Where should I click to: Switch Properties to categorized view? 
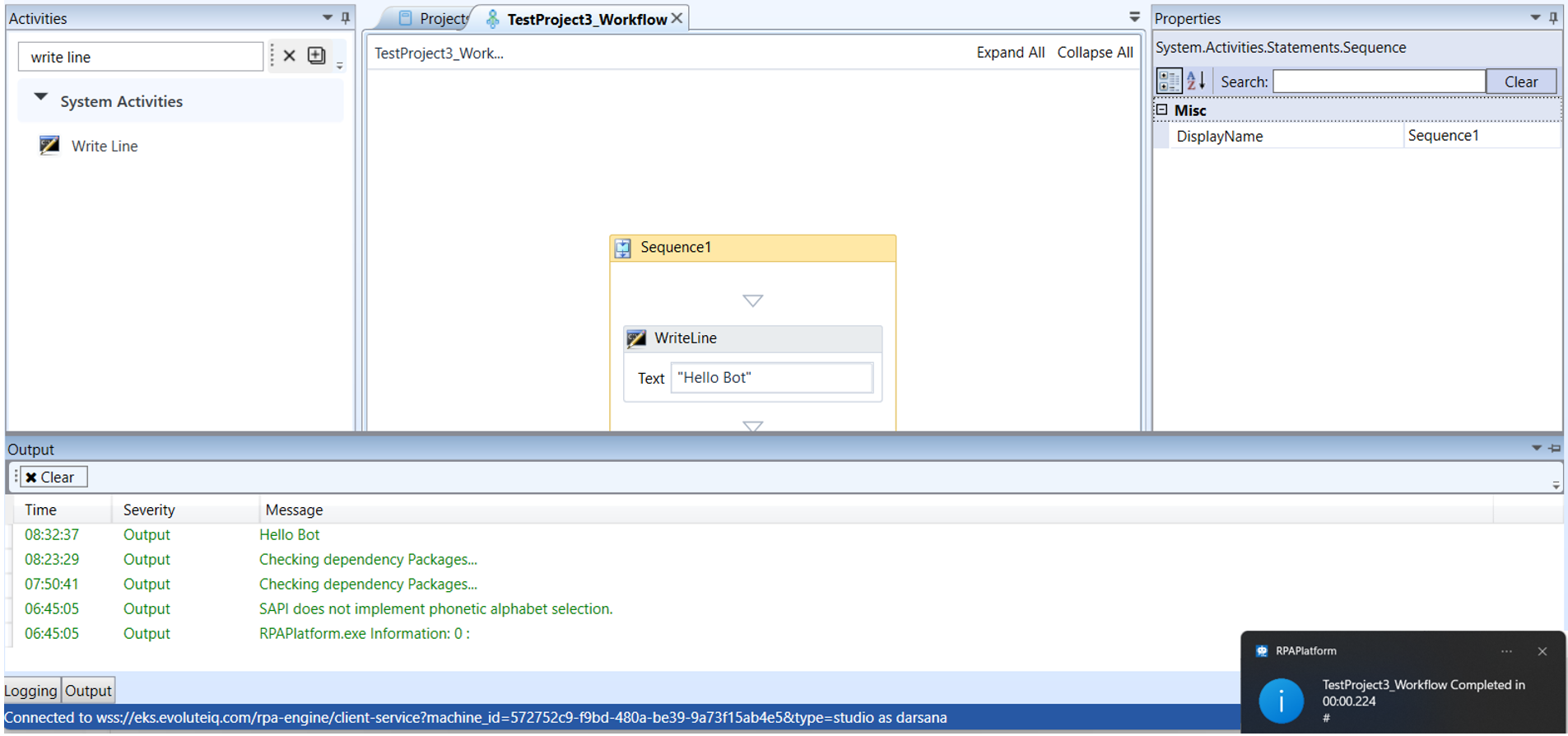(1169, 81)
